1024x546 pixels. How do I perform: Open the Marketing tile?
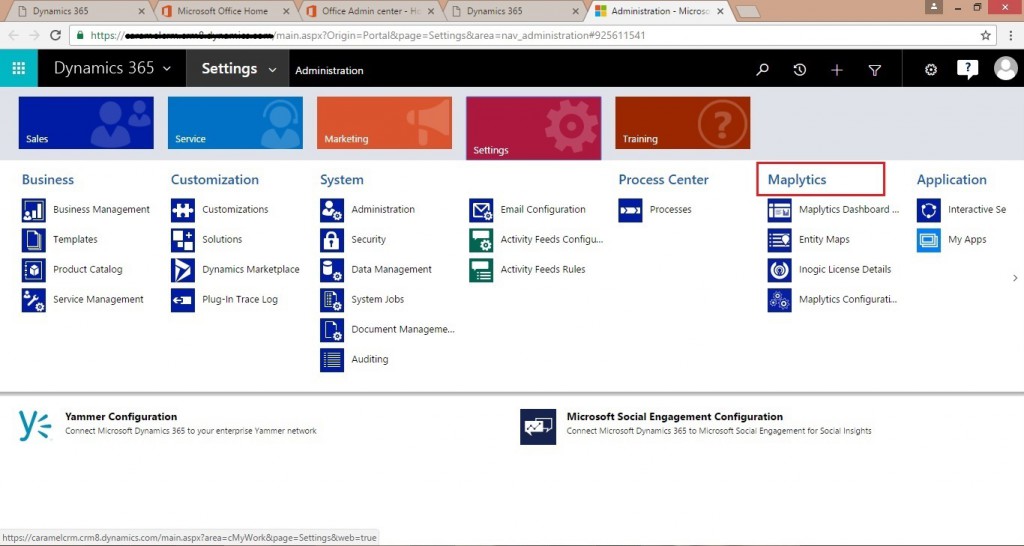(x=385, y=123)
